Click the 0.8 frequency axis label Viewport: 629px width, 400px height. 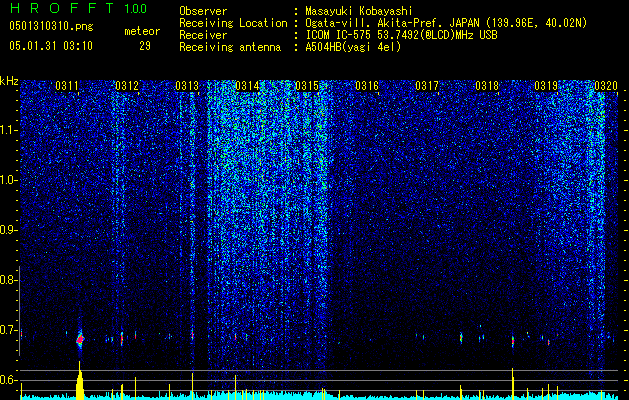pyautogui.click(x=8, y=280)
